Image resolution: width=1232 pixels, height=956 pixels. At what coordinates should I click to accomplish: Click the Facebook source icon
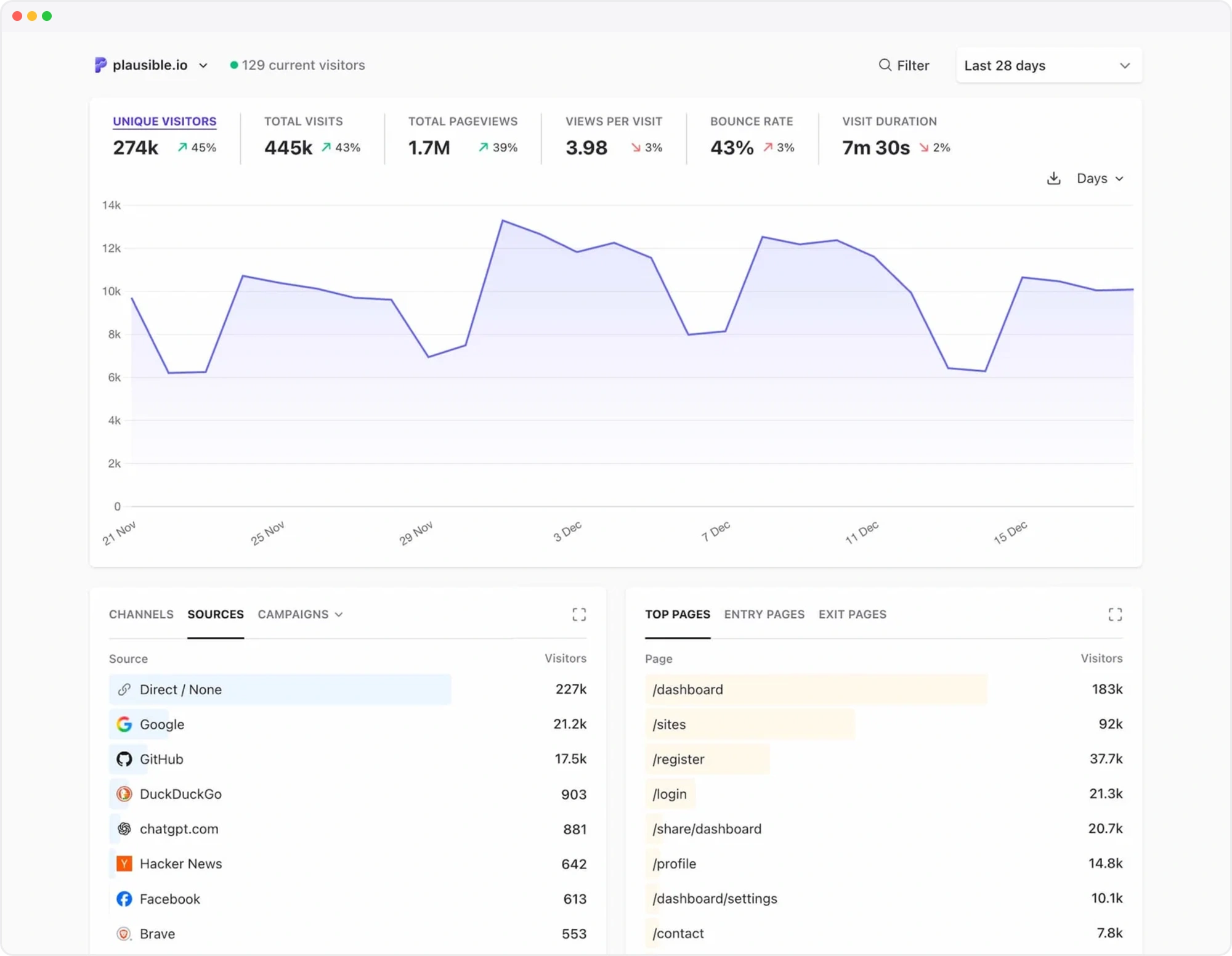click(x=124, y=899)
